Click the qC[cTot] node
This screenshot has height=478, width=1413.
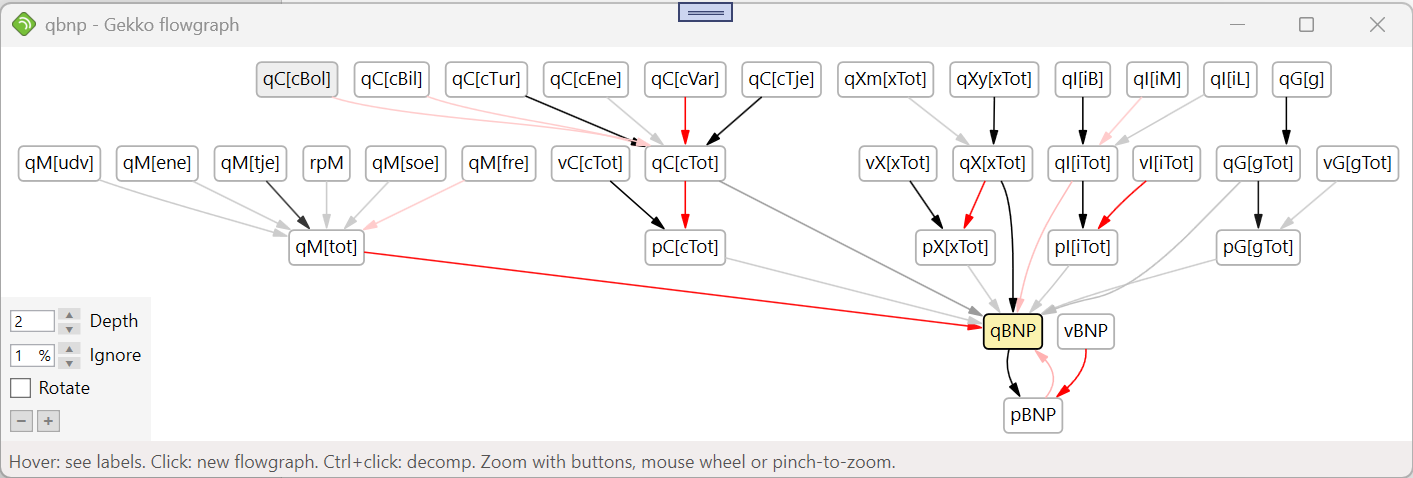[x=684, y=163]
